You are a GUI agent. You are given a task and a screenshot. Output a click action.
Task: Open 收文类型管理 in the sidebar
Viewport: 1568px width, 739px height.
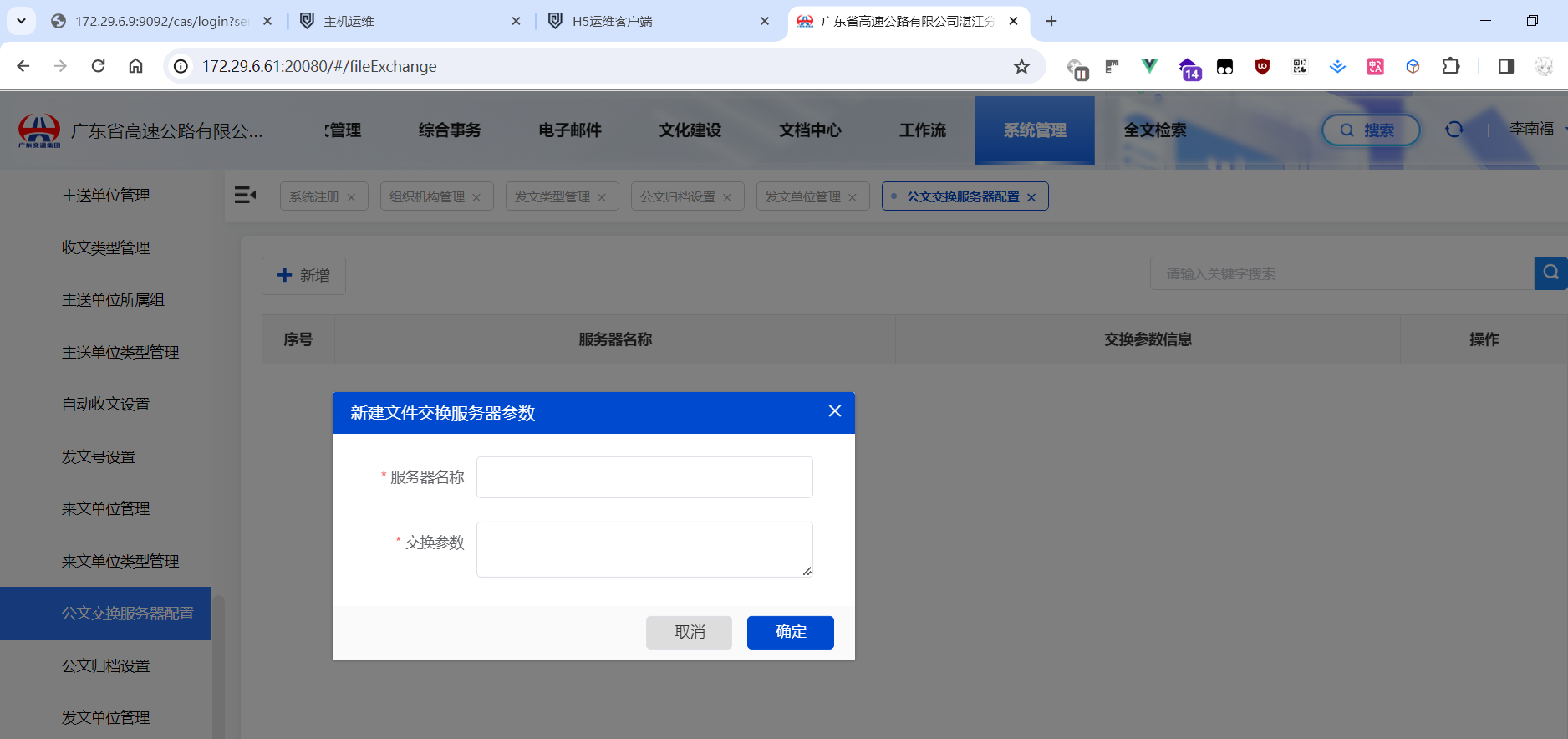coord(105,248)
